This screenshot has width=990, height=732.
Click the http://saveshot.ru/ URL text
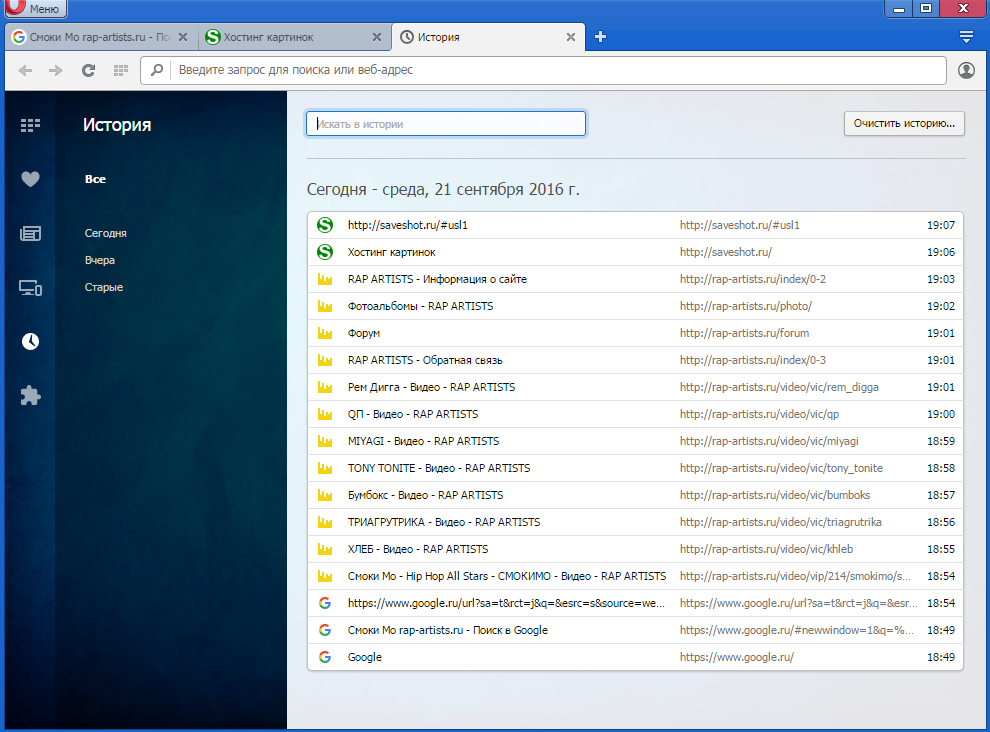coord(725,252)
